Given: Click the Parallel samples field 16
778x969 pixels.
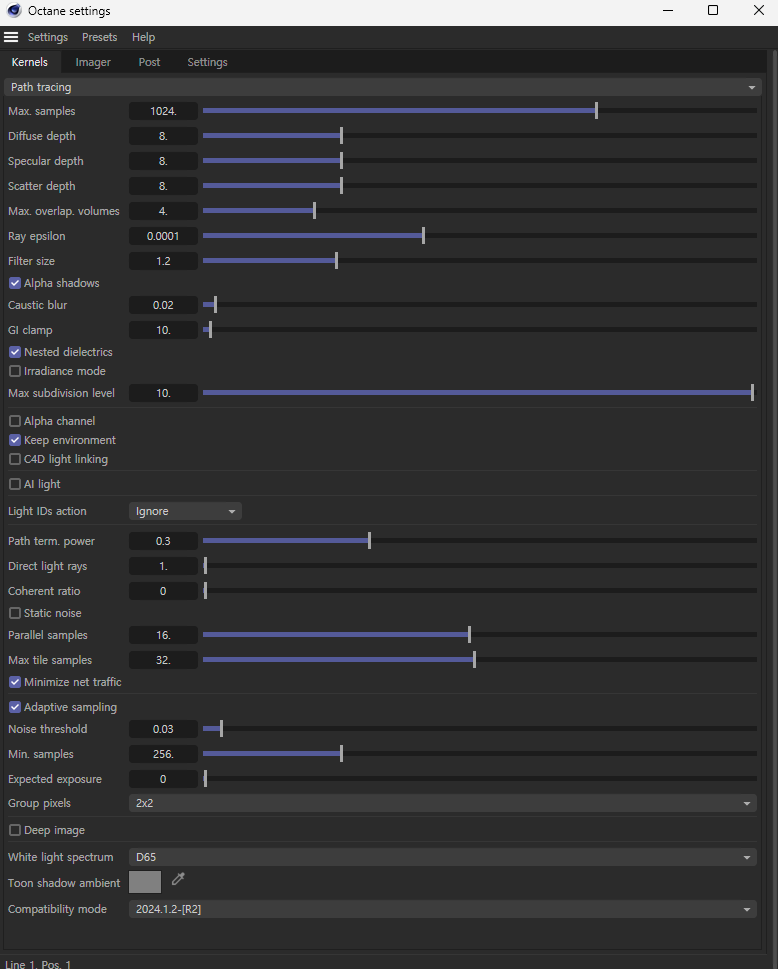Looking at the screenshot, I should 163,635.
